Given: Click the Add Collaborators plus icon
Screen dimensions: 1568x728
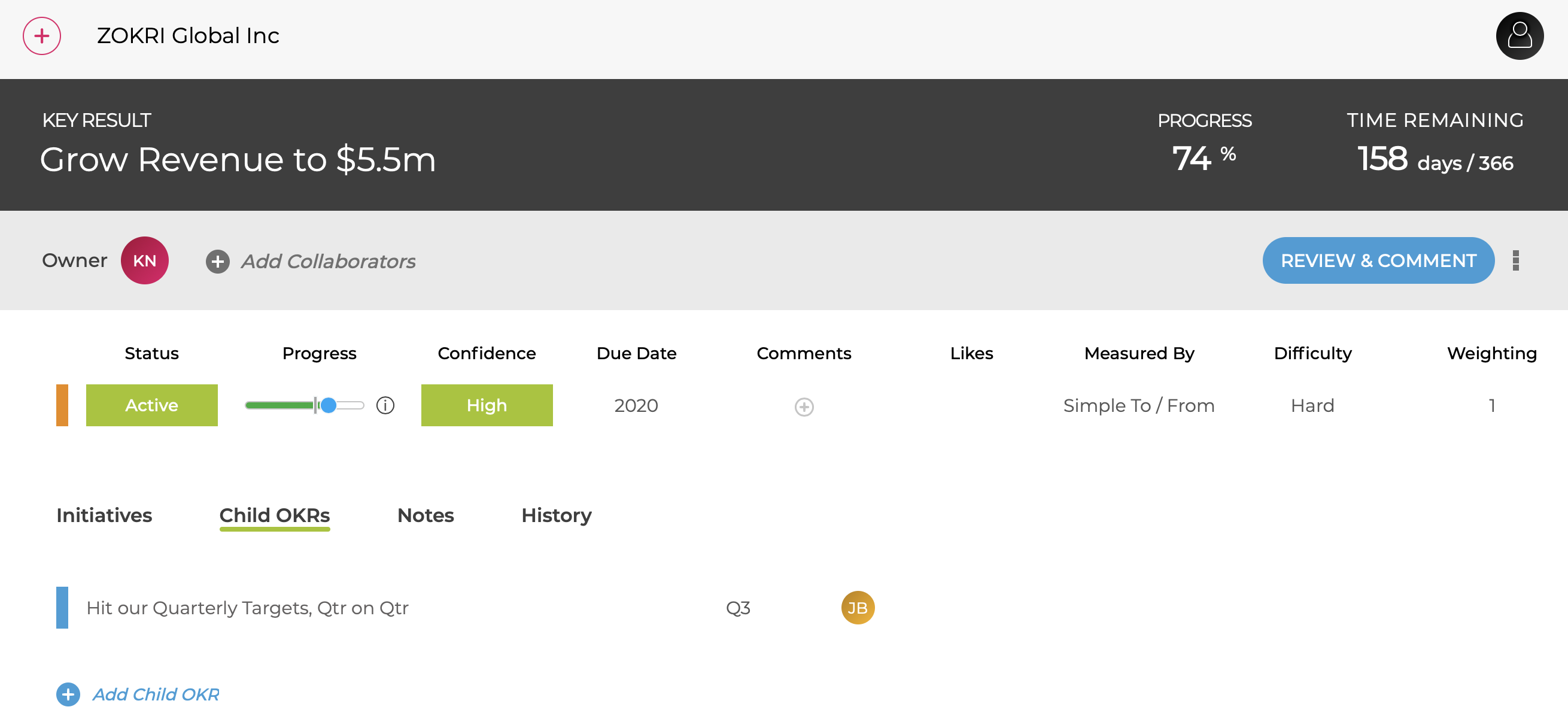Looking at the screenshot, I should coord(217,262).
